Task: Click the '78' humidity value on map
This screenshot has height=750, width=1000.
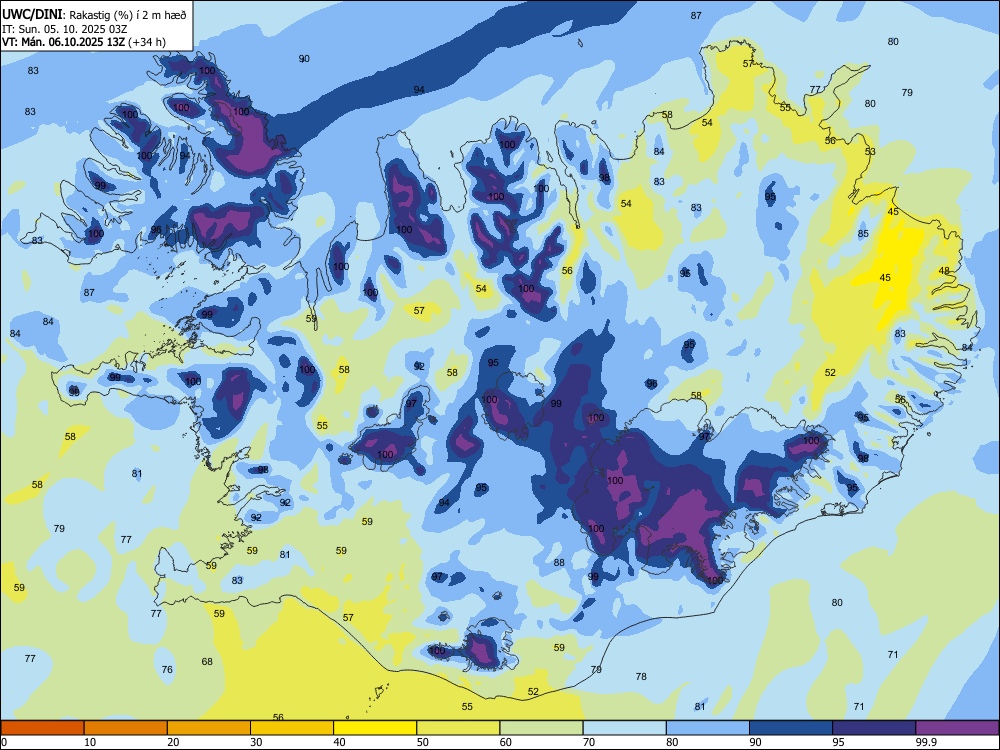Action: [x=641, y=677]
